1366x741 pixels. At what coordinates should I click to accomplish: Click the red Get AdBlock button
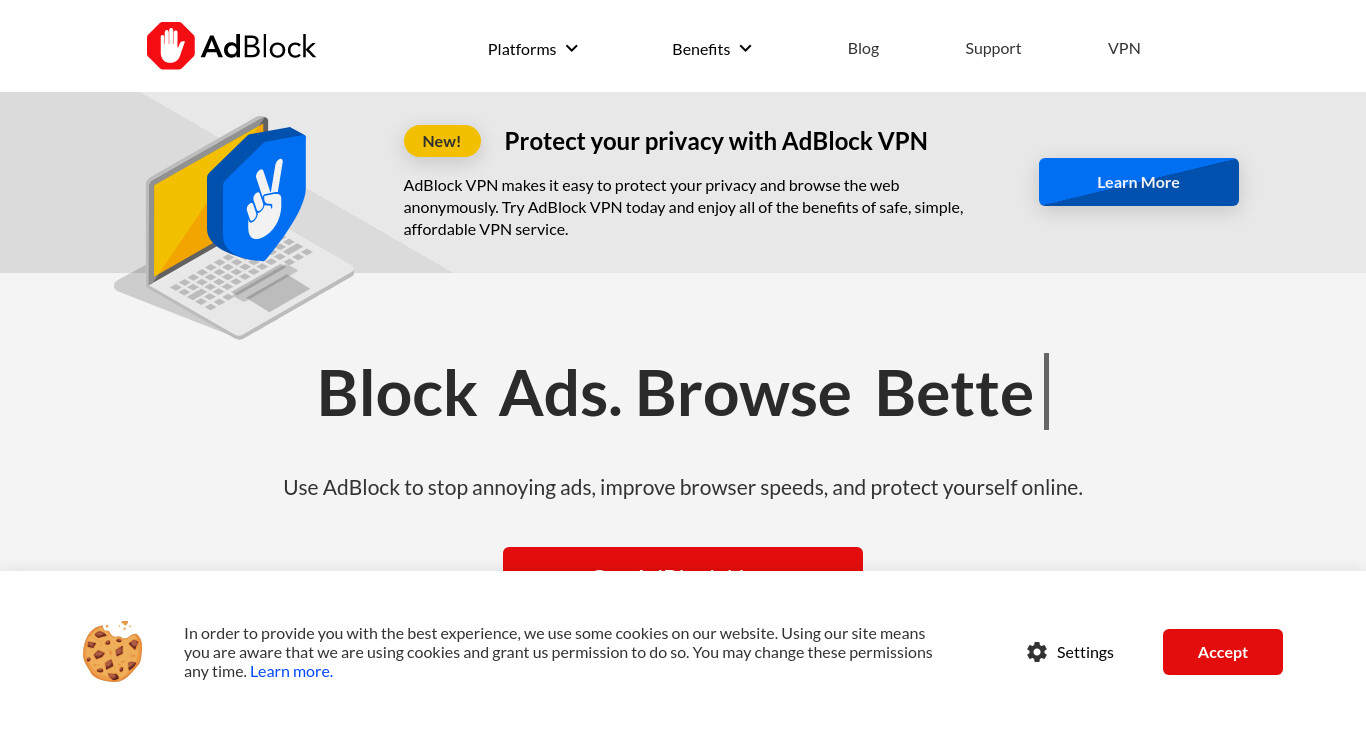[683, 560]
